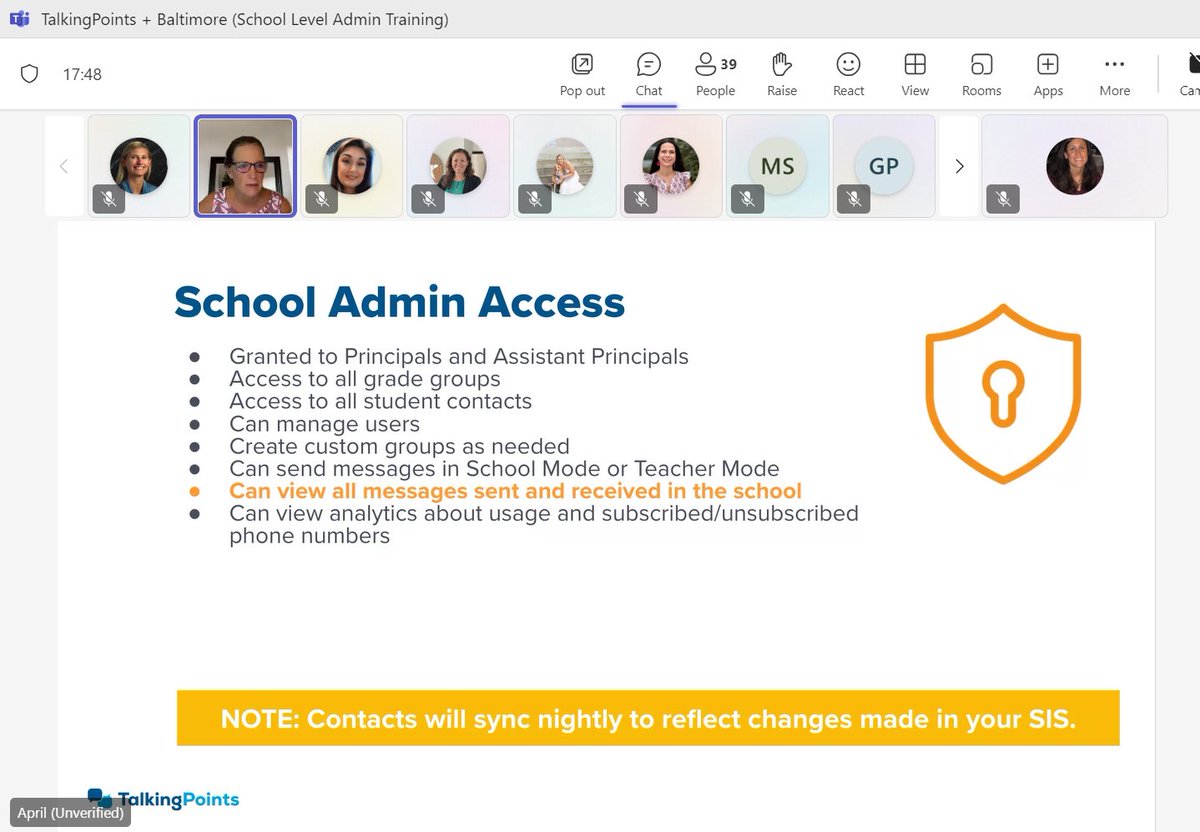This screenshot has height=832, width=1200.
Task: Click muted mic icon on fourth participant tile
Action: [428, 199]
